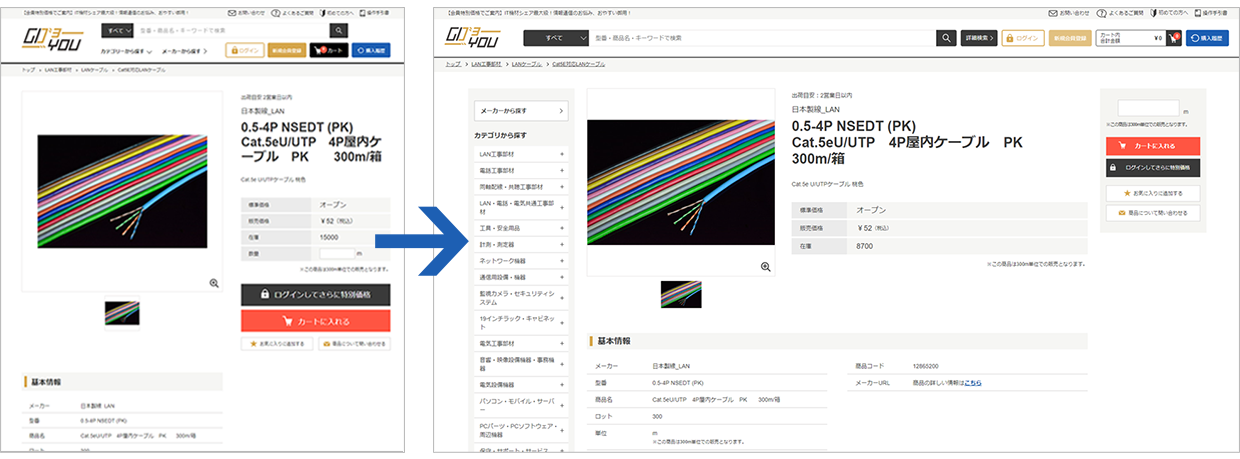Click 詳細検索 button in the right page
This screenshot has height=459, width=1240.
tap(979, 38)
